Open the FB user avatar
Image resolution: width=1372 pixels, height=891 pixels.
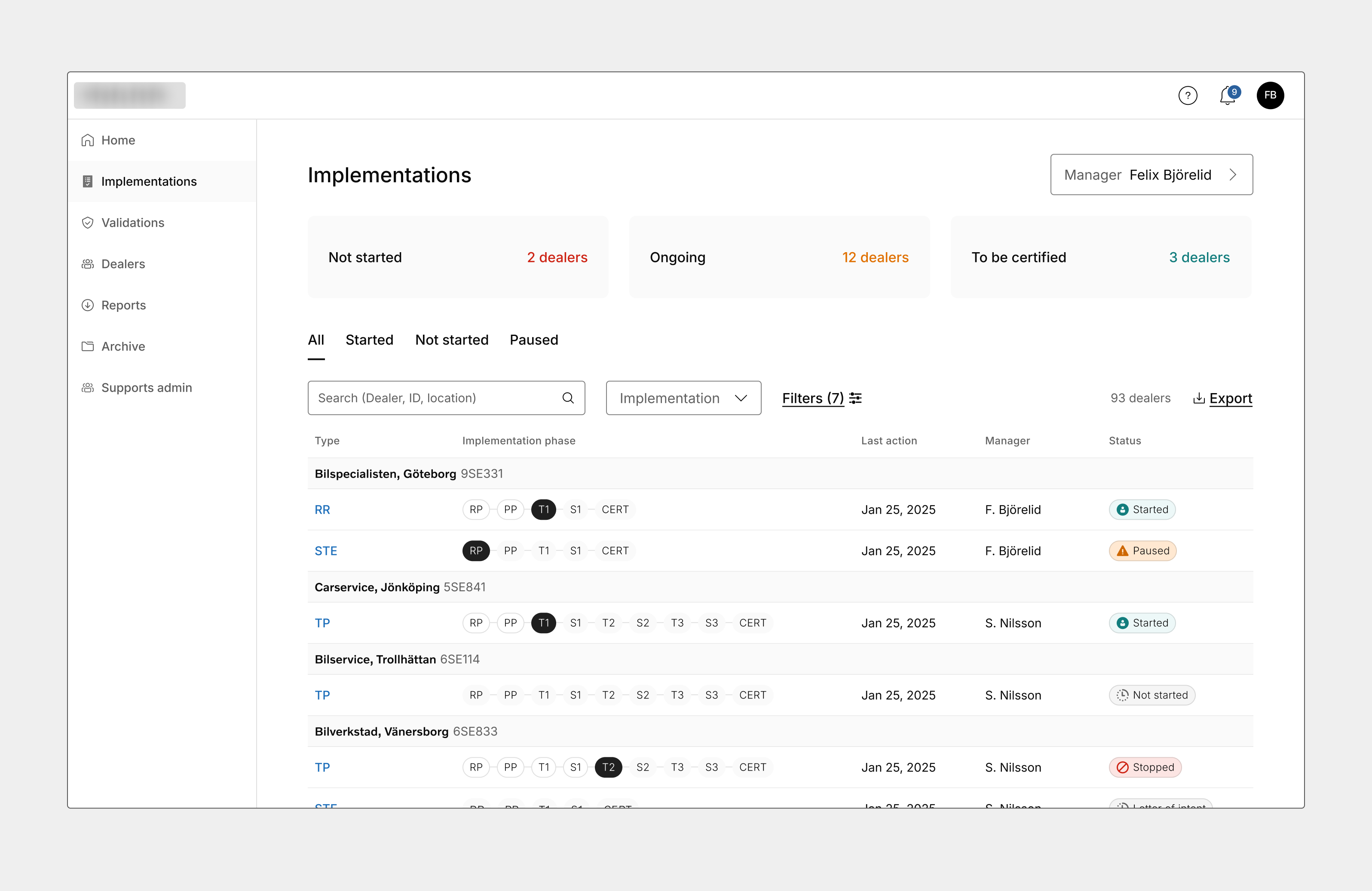[1270, 95]
